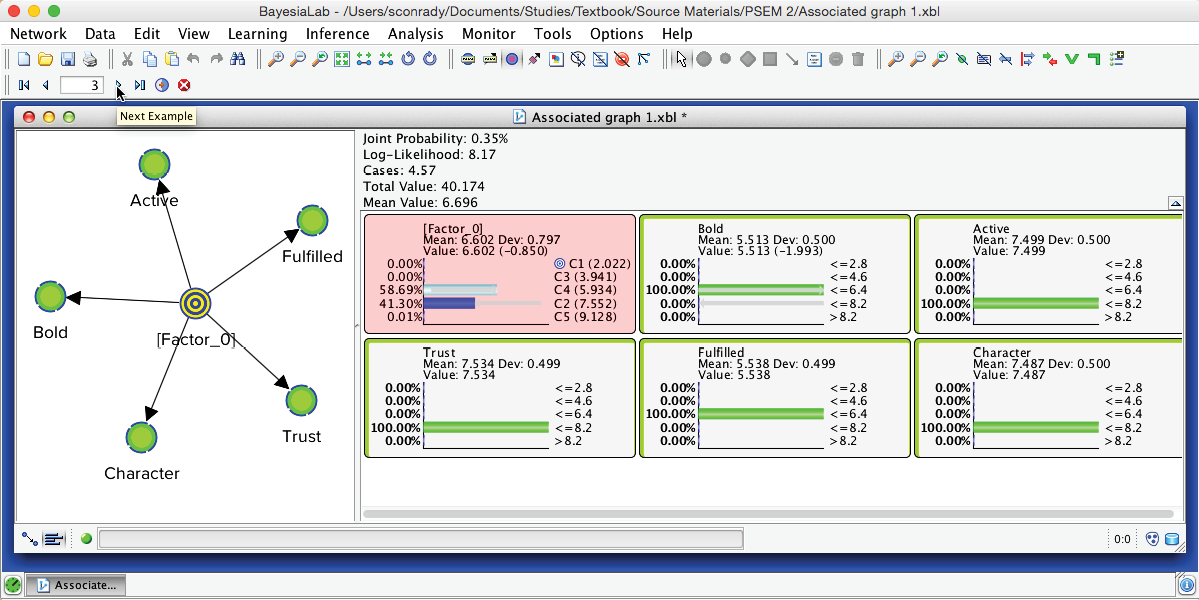Click the Associate... window button in taskbar

pos(77,585)
